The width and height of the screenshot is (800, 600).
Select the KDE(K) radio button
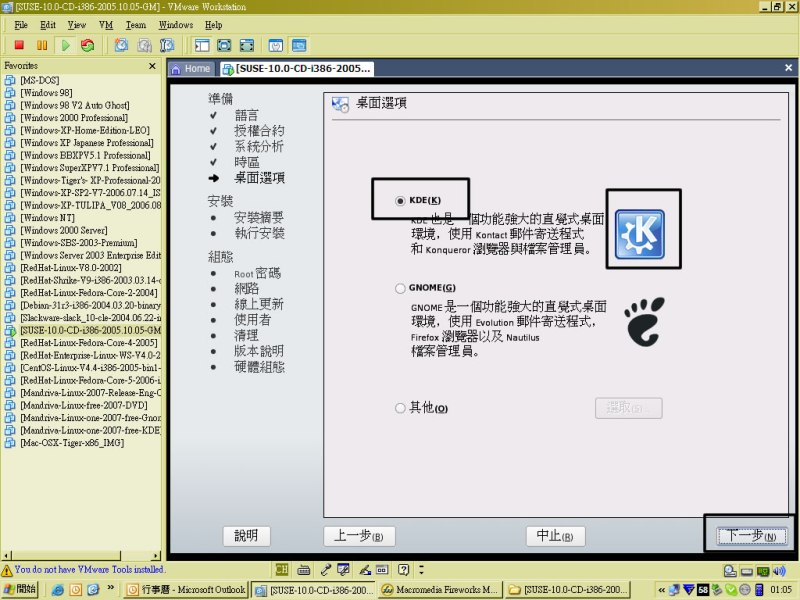click(x=400, y=201)
